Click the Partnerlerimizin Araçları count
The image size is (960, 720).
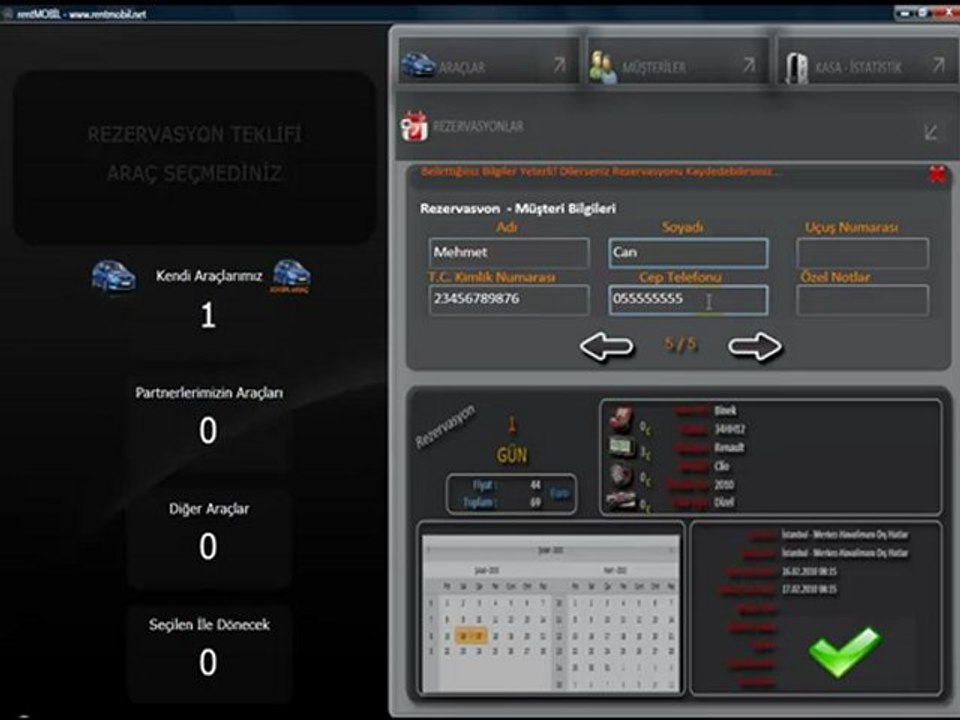click(208, 430)
